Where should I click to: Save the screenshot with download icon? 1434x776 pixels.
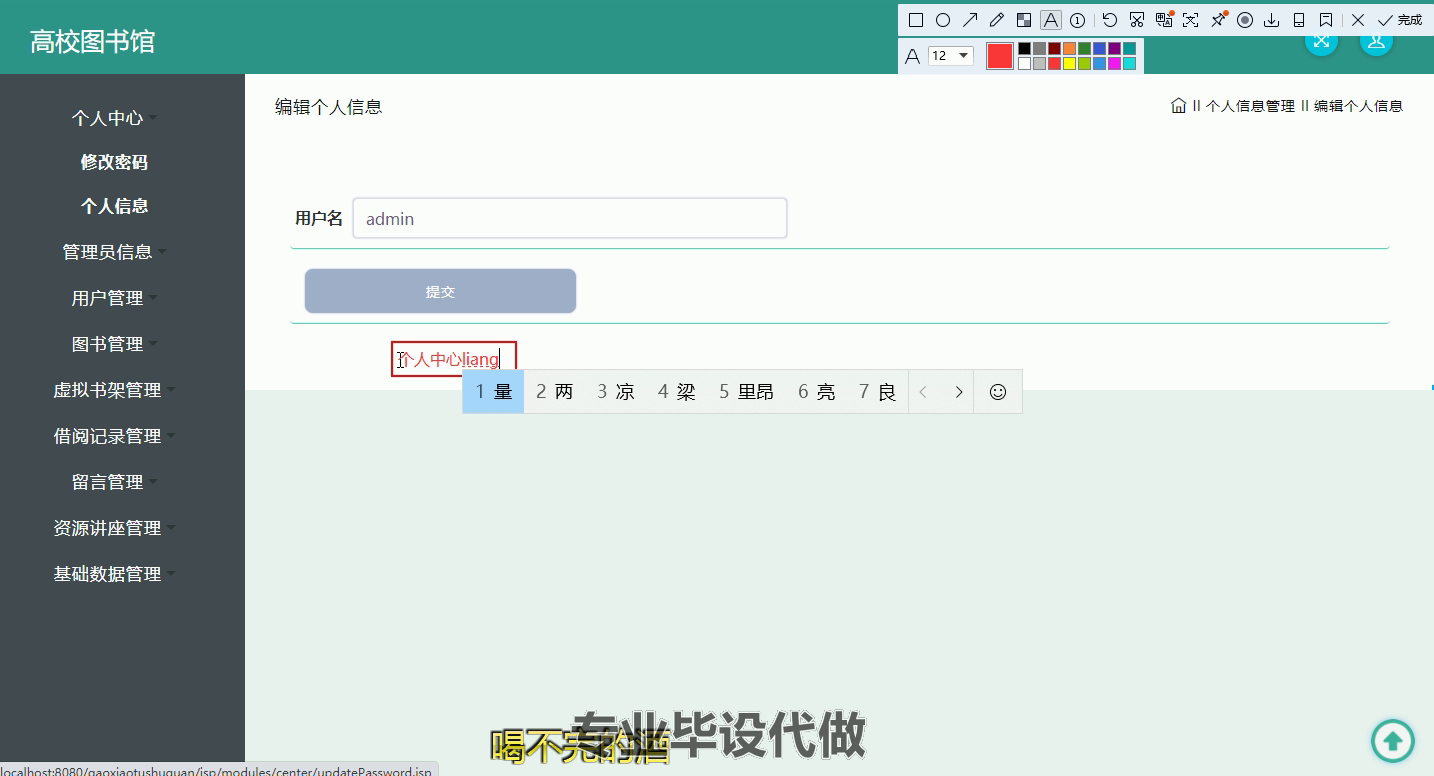pos(1271,20)
